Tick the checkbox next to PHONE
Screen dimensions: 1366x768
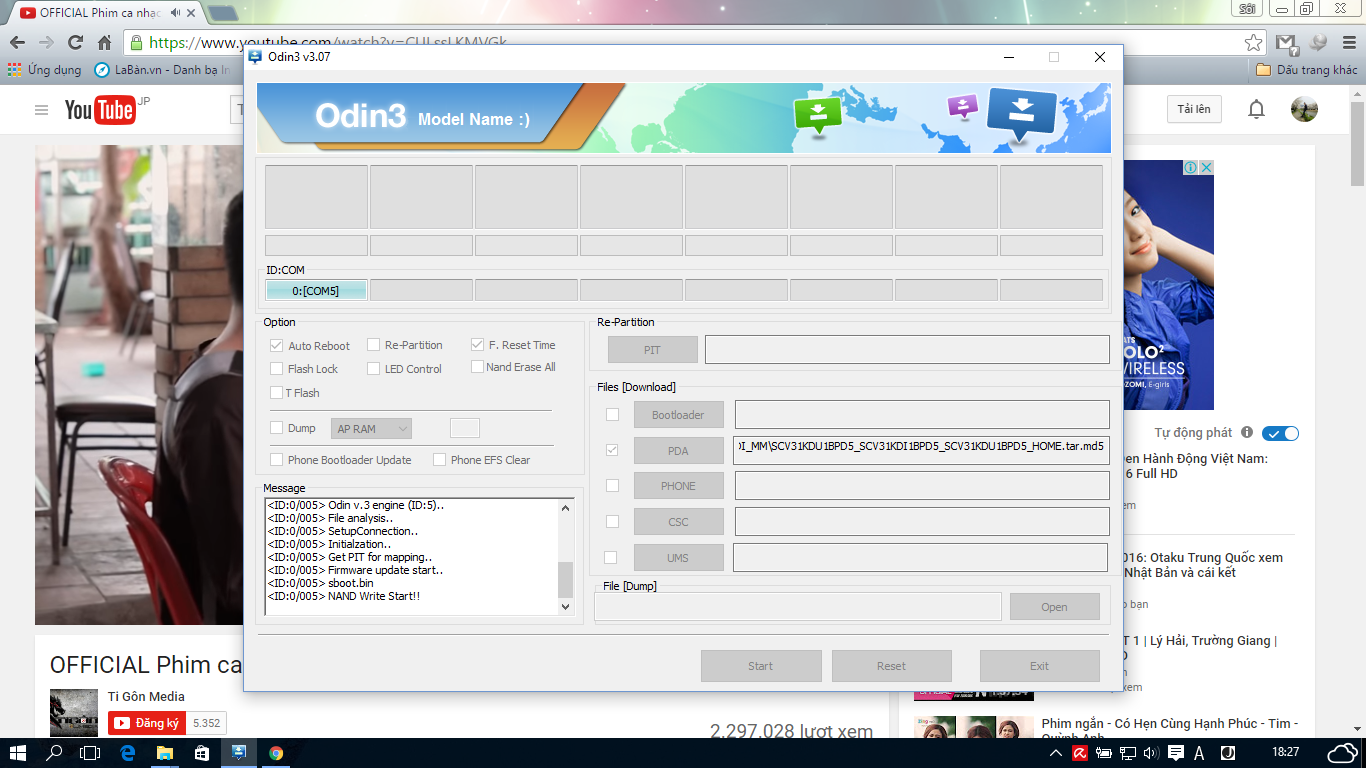612,486
